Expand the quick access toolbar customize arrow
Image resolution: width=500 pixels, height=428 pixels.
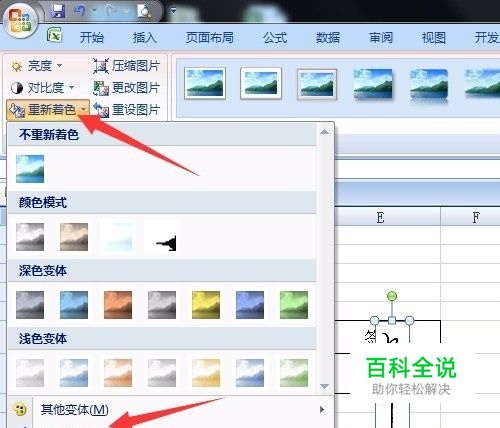click(173, 11)
